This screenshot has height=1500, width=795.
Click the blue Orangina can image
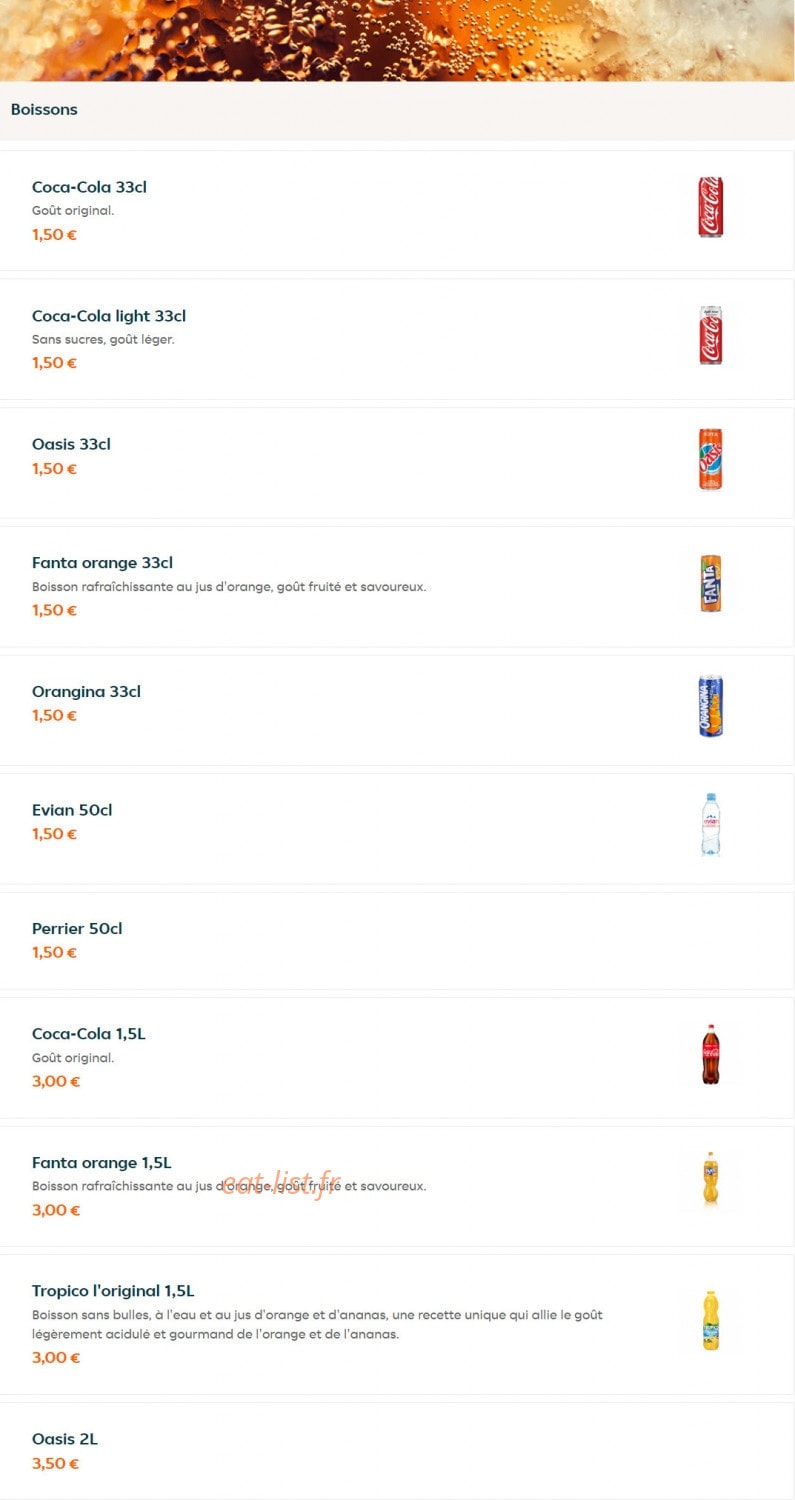710,706
